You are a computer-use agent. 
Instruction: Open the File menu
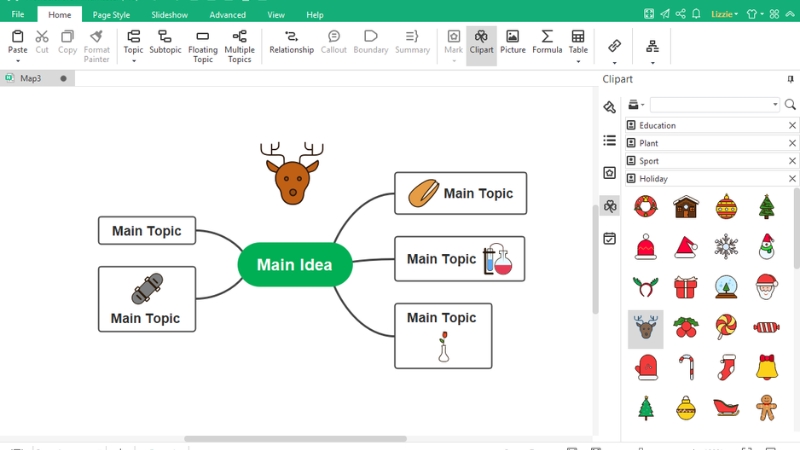[x=18, y=15]
